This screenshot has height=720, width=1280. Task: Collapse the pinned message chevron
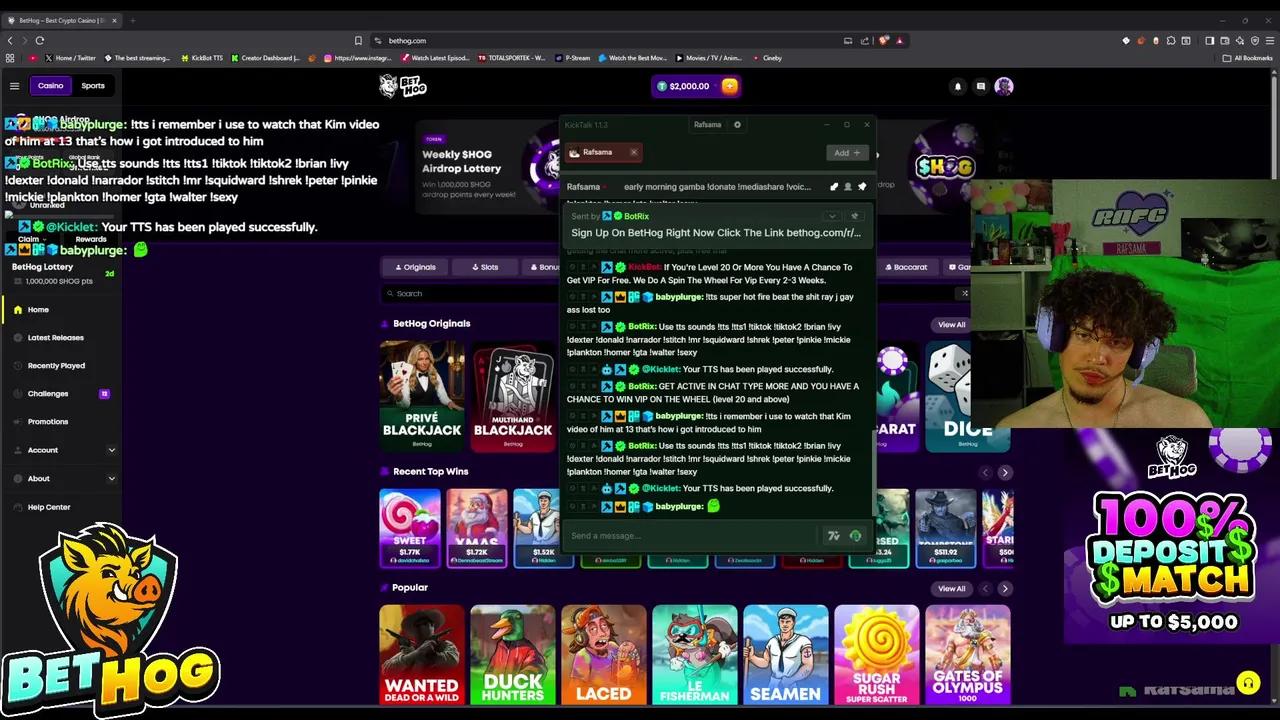click(x=831, y=216)
